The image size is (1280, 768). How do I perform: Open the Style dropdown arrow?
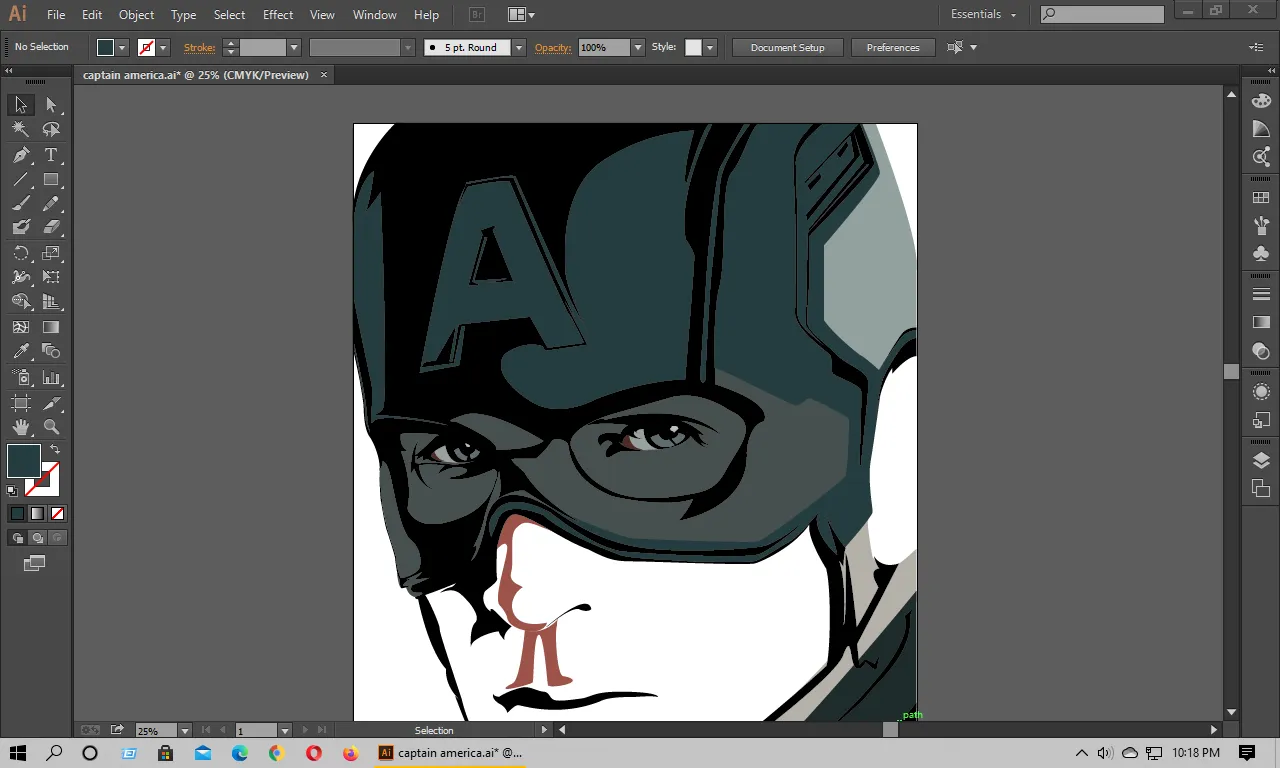coord(710,47)
